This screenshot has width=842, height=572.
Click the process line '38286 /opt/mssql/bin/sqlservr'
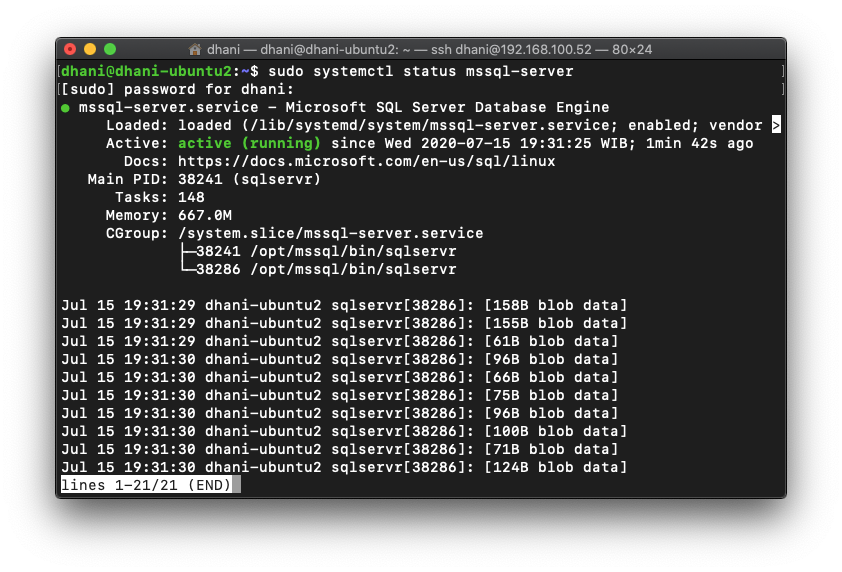[x=326, y=269]
